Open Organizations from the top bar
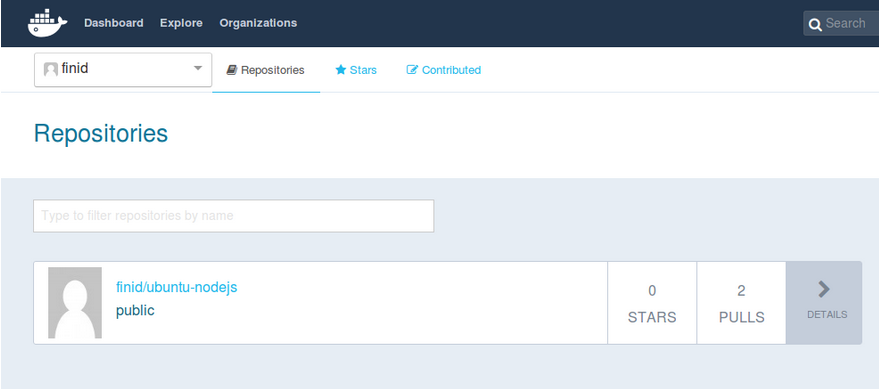Viewport: 879px width, 389px height. click(258, 23)
